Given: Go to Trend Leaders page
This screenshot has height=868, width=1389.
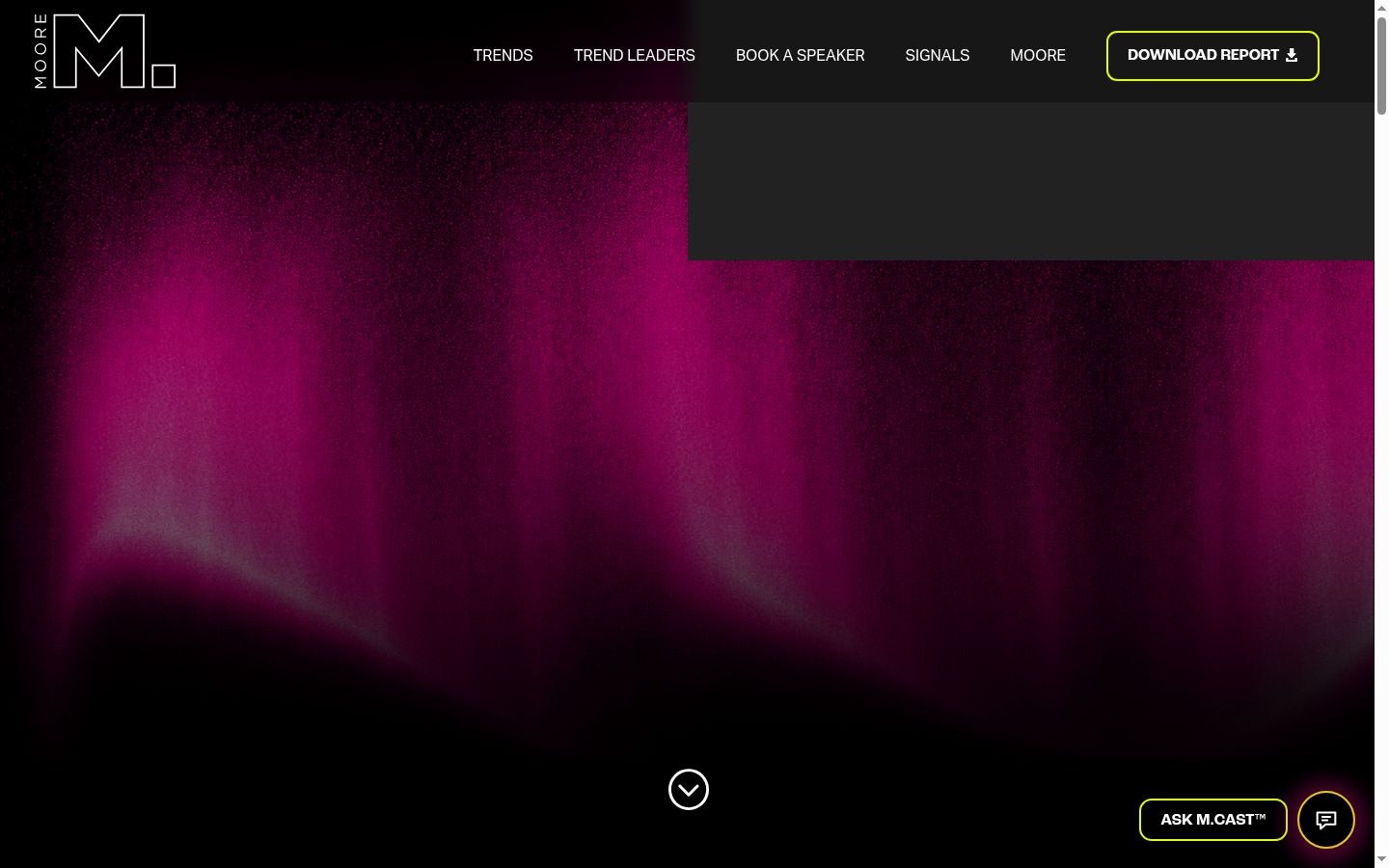Looking at the screenshot, I should [635, 56].
